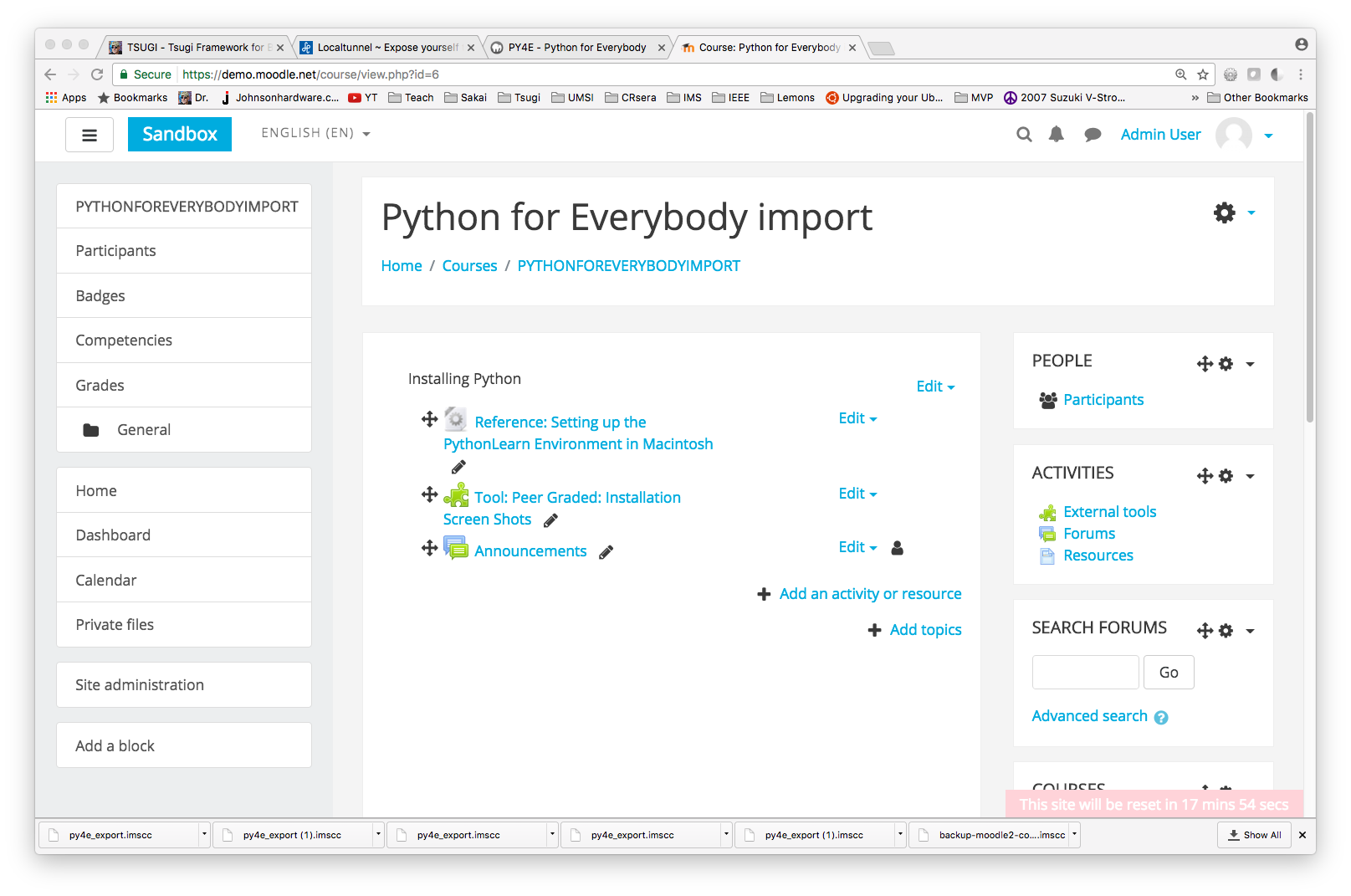This screenshot has width=1351, height=896.
Task: Open ENGLISH (EN) language dropdown
Action: 315,133
